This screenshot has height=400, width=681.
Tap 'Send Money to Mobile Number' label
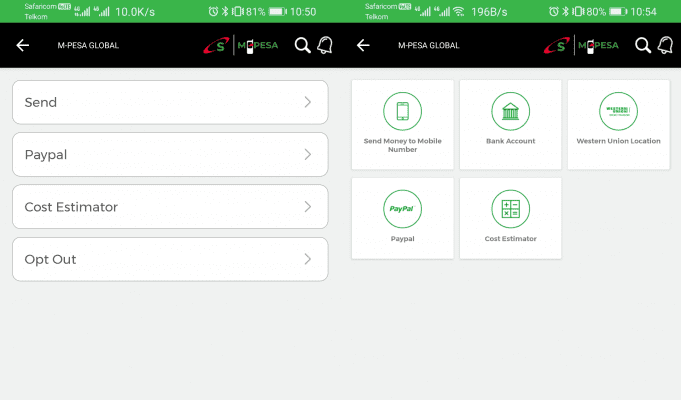pyautogui.click(x=402, y=145)
